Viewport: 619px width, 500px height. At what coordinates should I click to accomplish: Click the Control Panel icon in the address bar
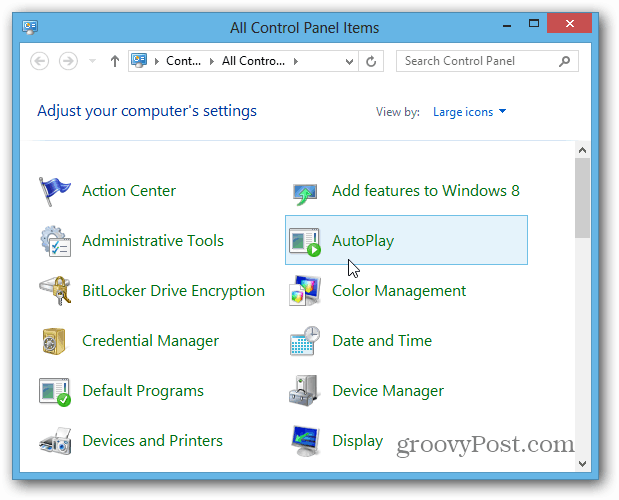139,61
